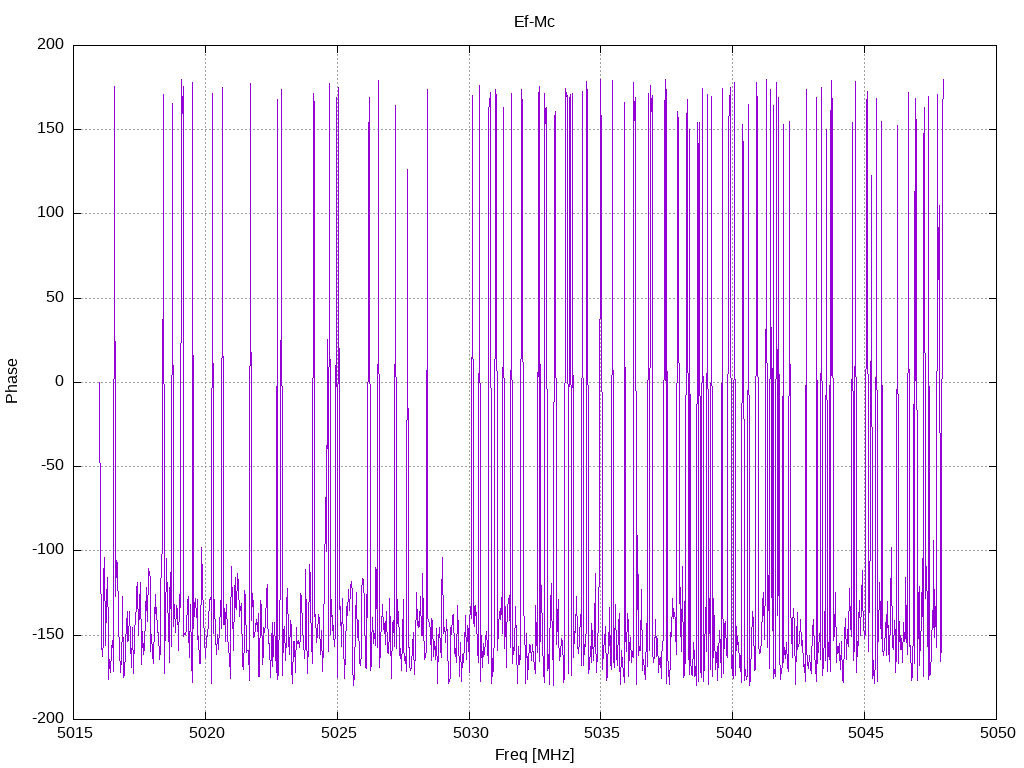Click the x-axis tick value "5025"
The height and width of the screenshot is (768, 1024).
click(x=338, y=733)
